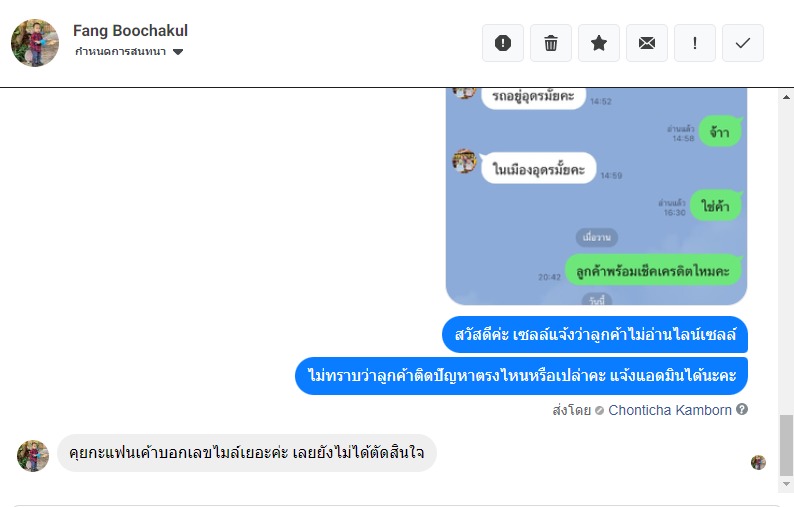
Task: Open Chonticha Kamborn sender link
Action: coord(669,410)
